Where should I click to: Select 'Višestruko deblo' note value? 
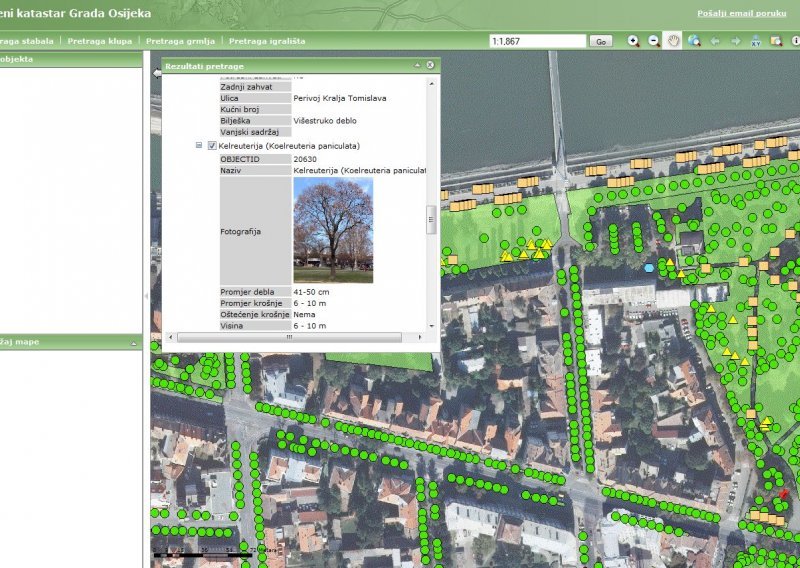click(325, 121)
